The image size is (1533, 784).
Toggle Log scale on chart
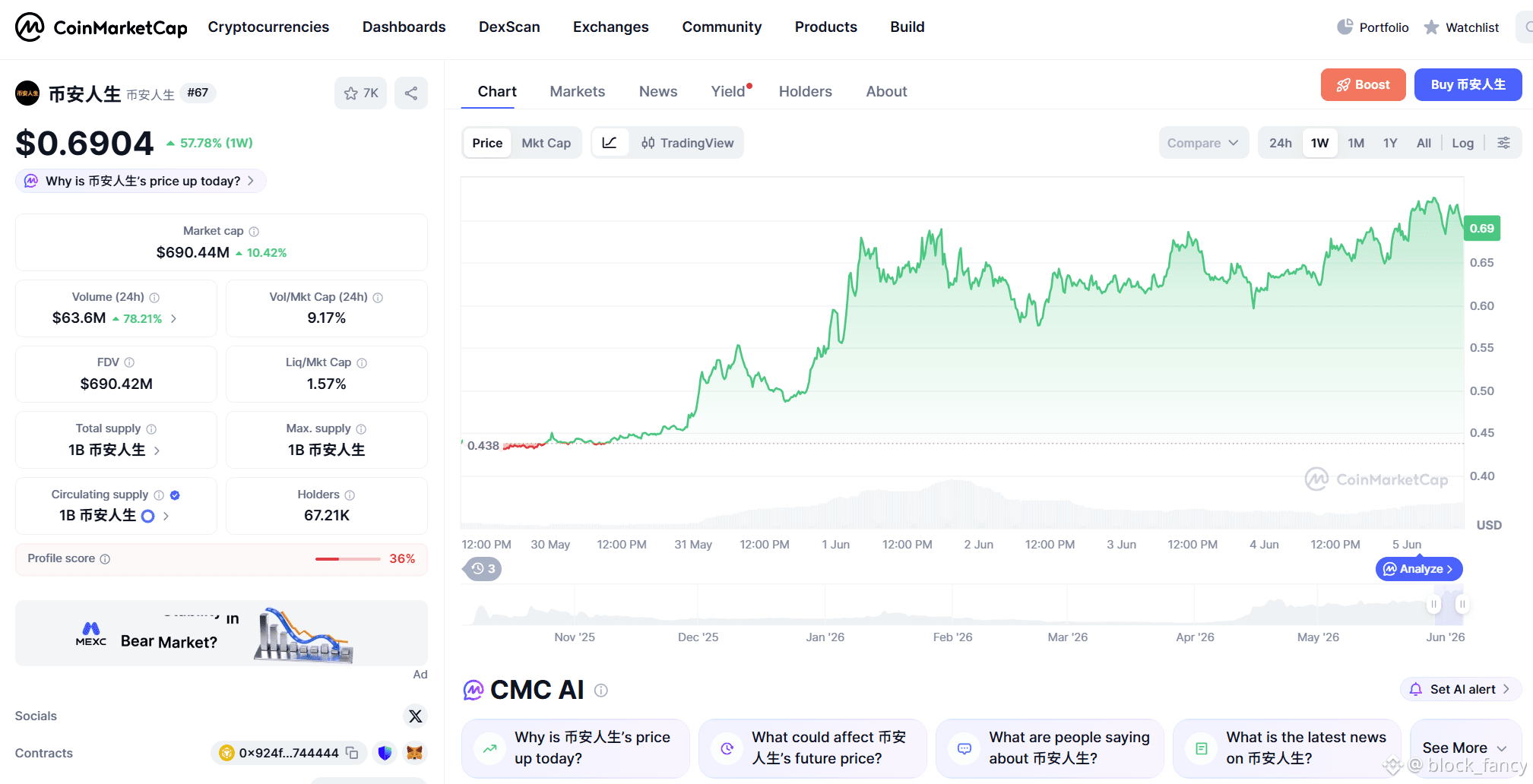click(x=1462, y=143)
